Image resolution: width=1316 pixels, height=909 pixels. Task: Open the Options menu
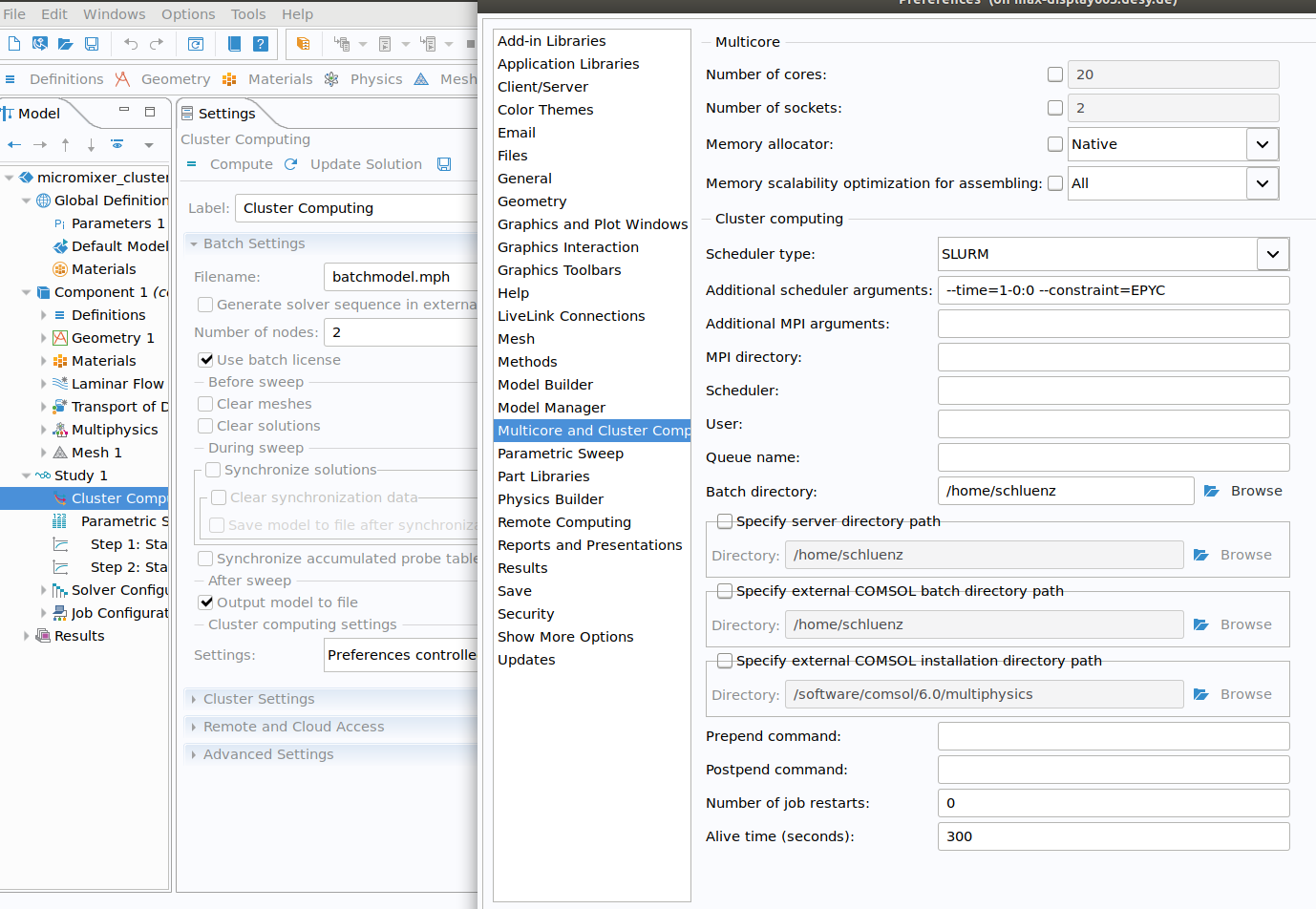(x=188, y=14)
